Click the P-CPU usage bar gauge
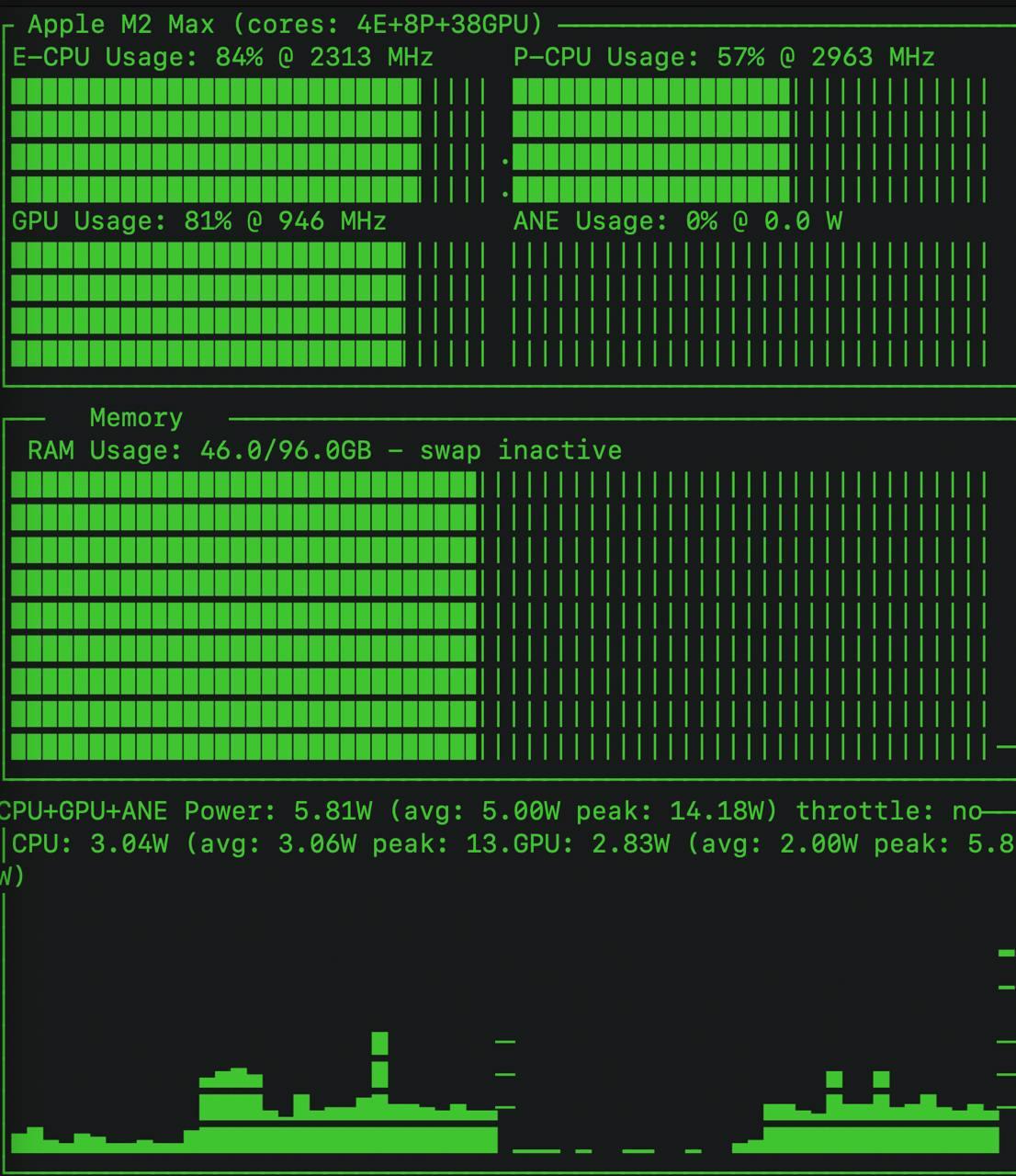 coord(750,141)
